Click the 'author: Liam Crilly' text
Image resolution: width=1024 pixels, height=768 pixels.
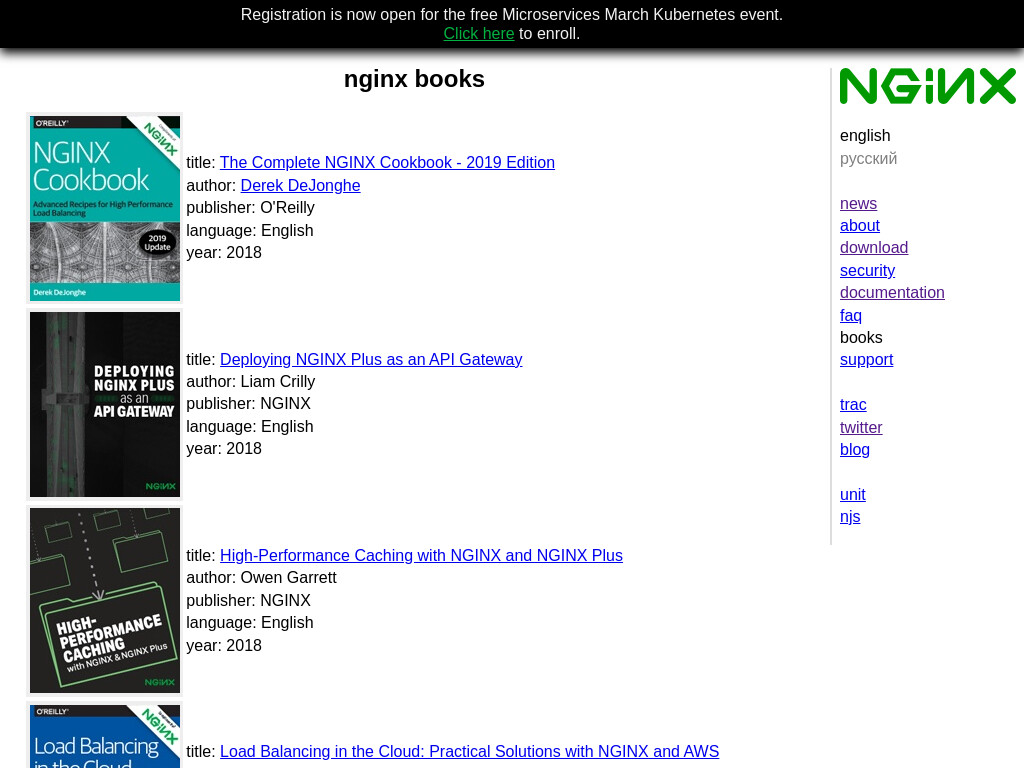point(250,381)
